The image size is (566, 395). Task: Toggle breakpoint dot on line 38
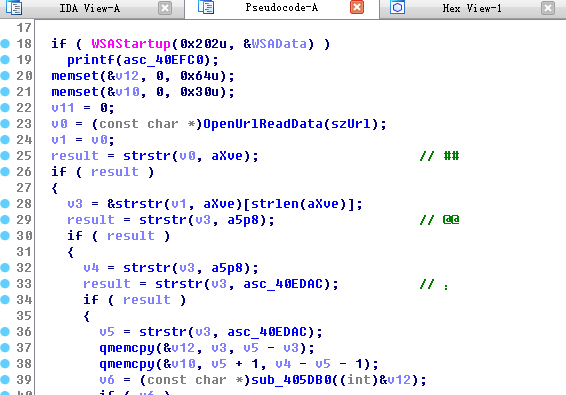pyautogui.click(x=5, y=364)
